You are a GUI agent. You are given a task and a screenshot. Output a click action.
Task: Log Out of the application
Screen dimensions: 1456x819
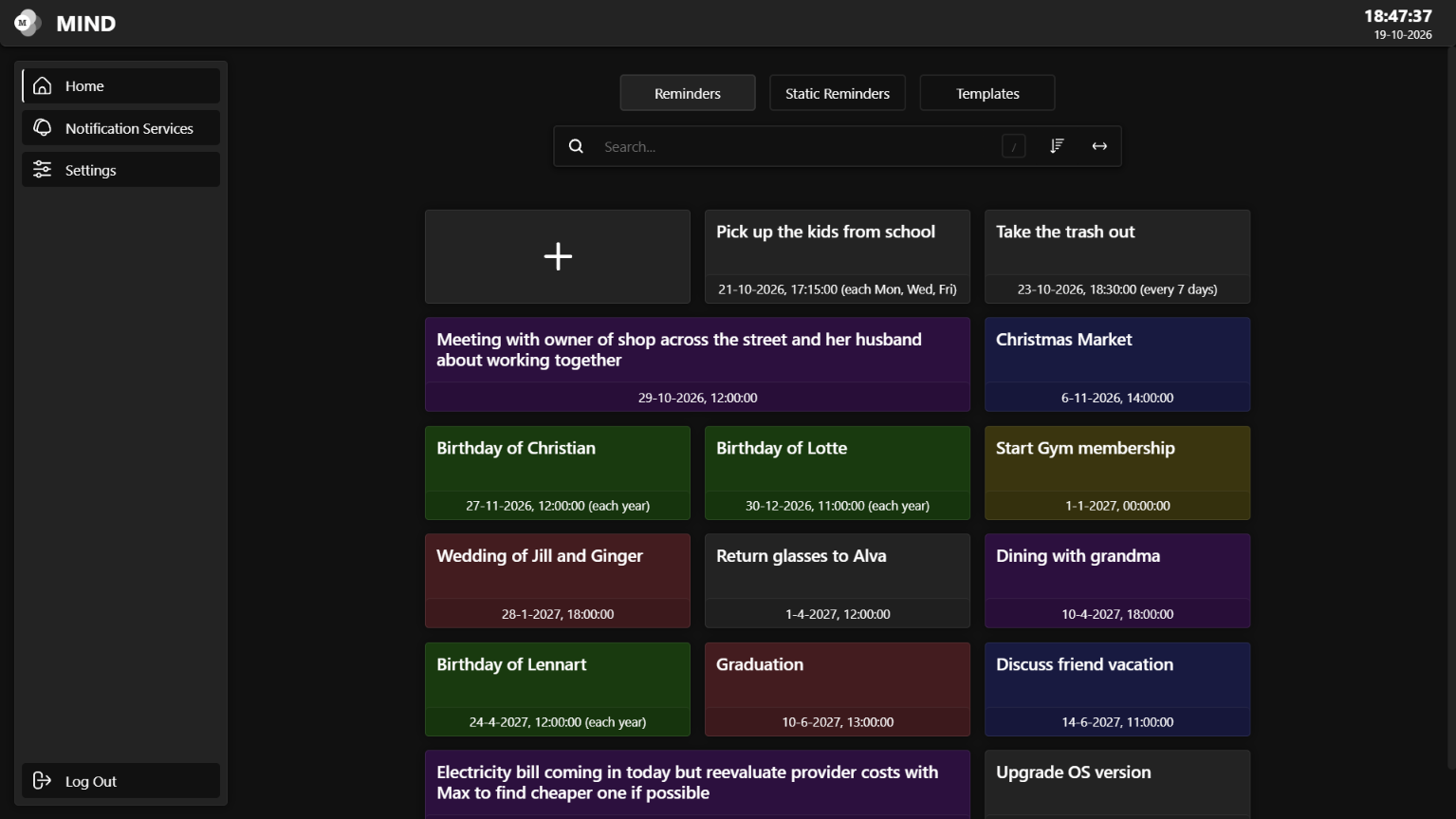pos(121,781)
